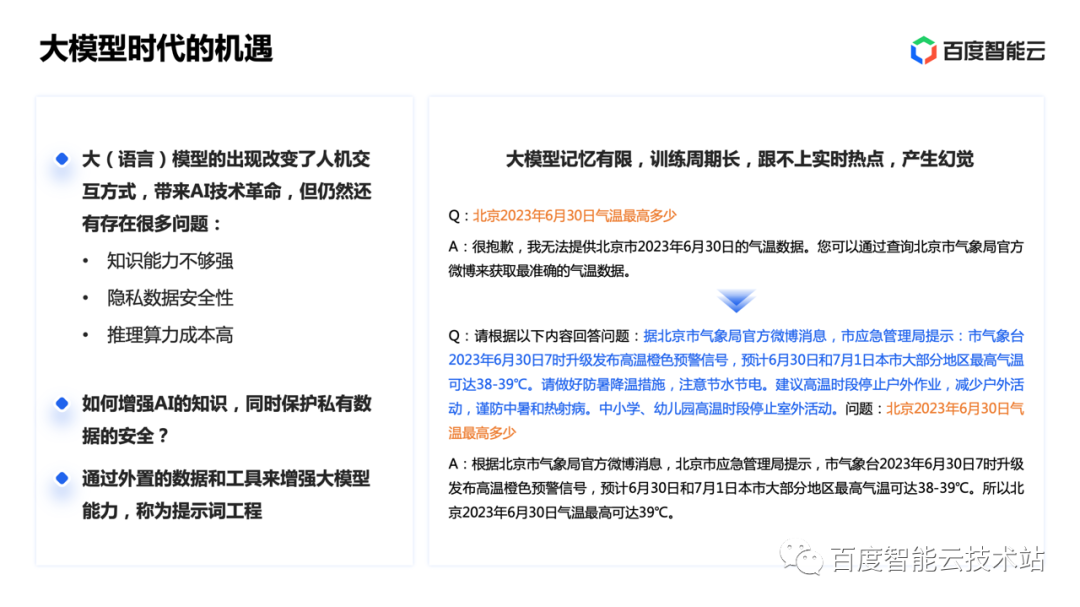Click the text '互方式，带来AI技术革命，但仍然还'
Screen dimensions: 1080x607
227,192
